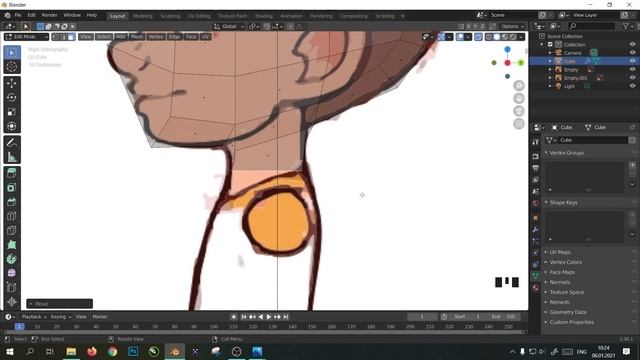
Task: Select the Poly Build tool
Action: click(x=12, y=244)
